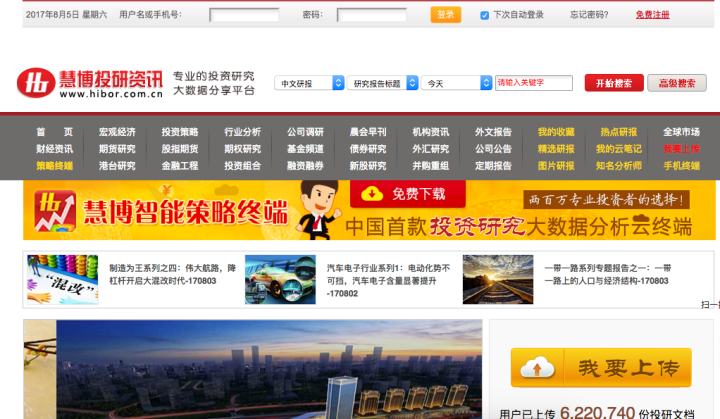720x419 pixels.
Task: Click the 高级搜索 button
Action: pos(676,83)
